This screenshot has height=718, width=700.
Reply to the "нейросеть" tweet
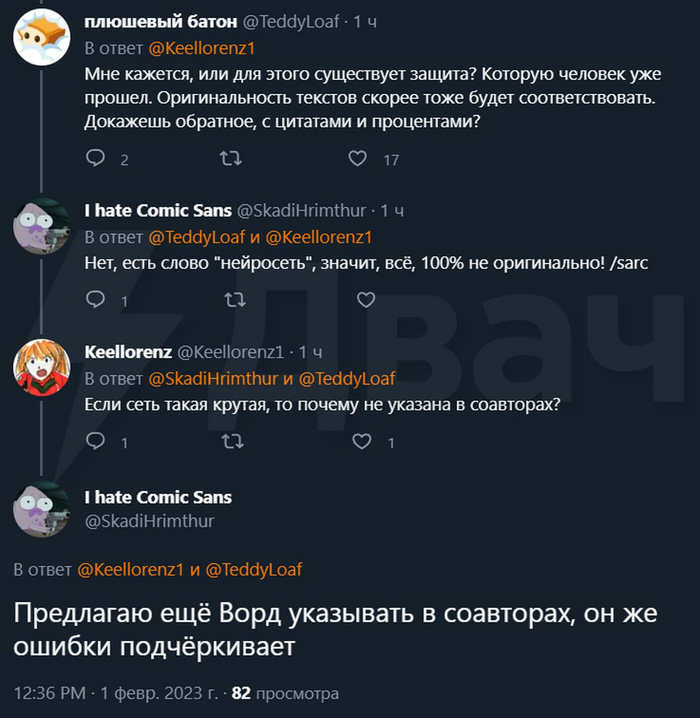[x=96, y=299]
